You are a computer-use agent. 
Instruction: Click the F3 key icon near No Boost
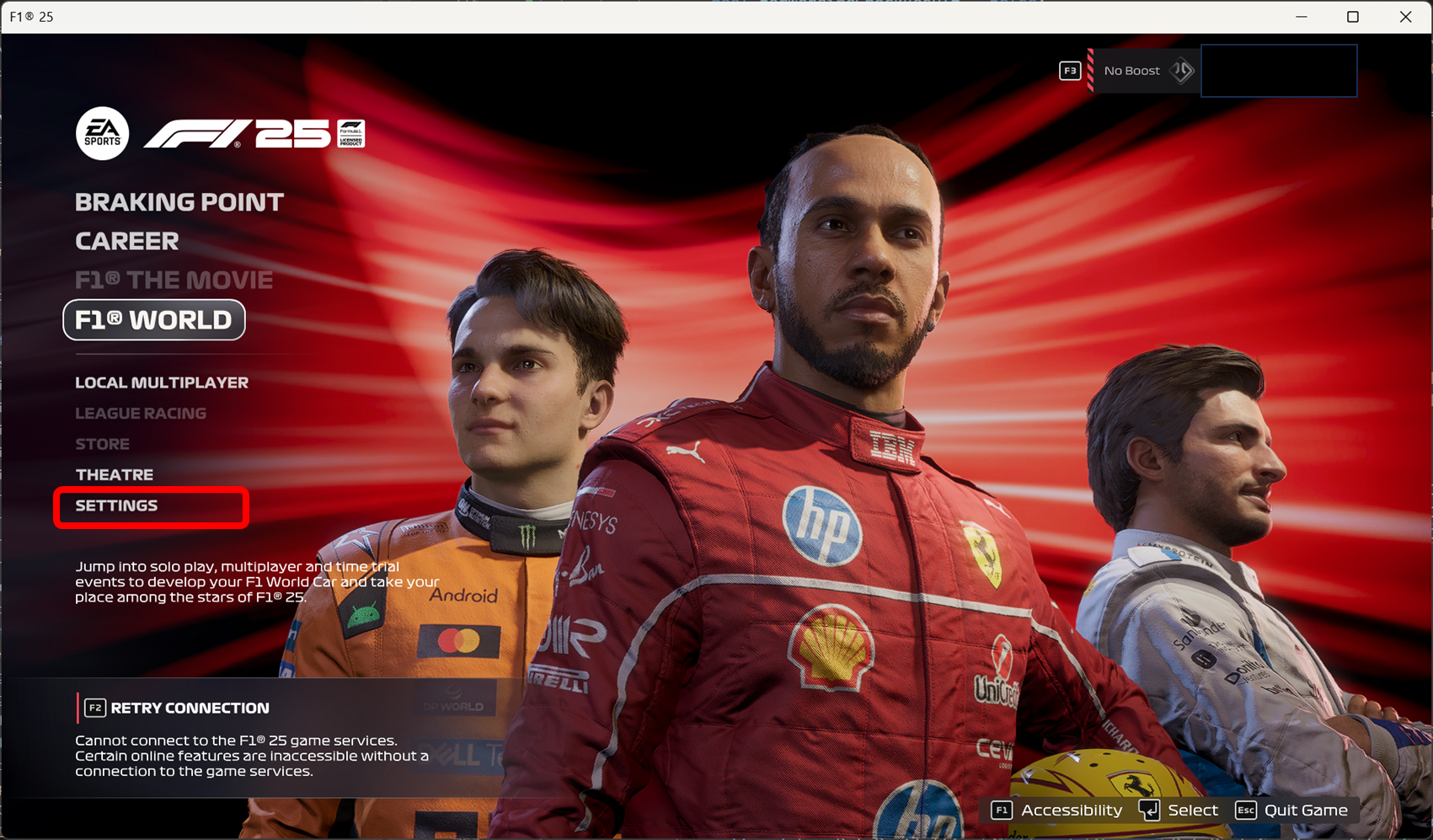(x=1070, y=71)
